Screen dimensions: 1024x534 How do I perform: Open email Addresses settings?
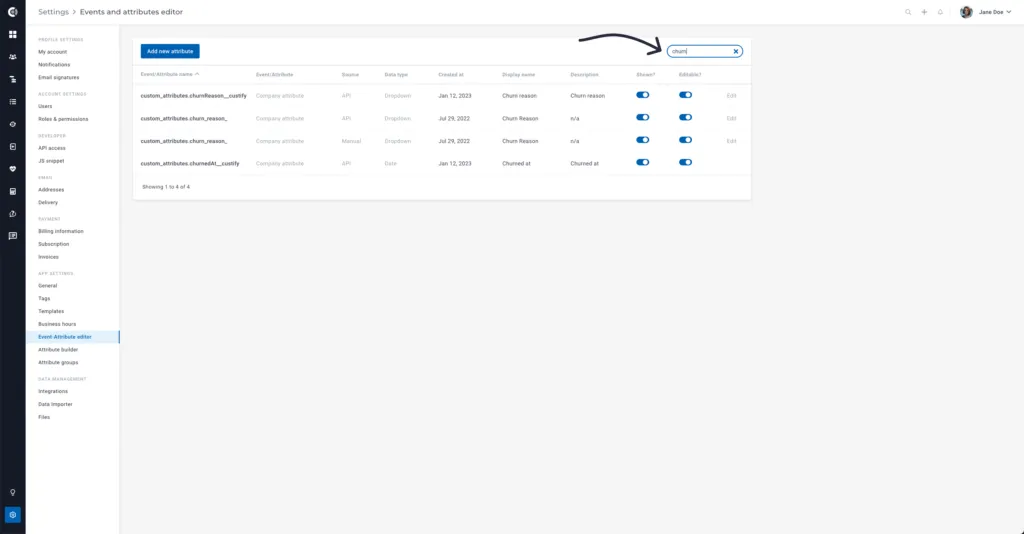click(51, 189)
